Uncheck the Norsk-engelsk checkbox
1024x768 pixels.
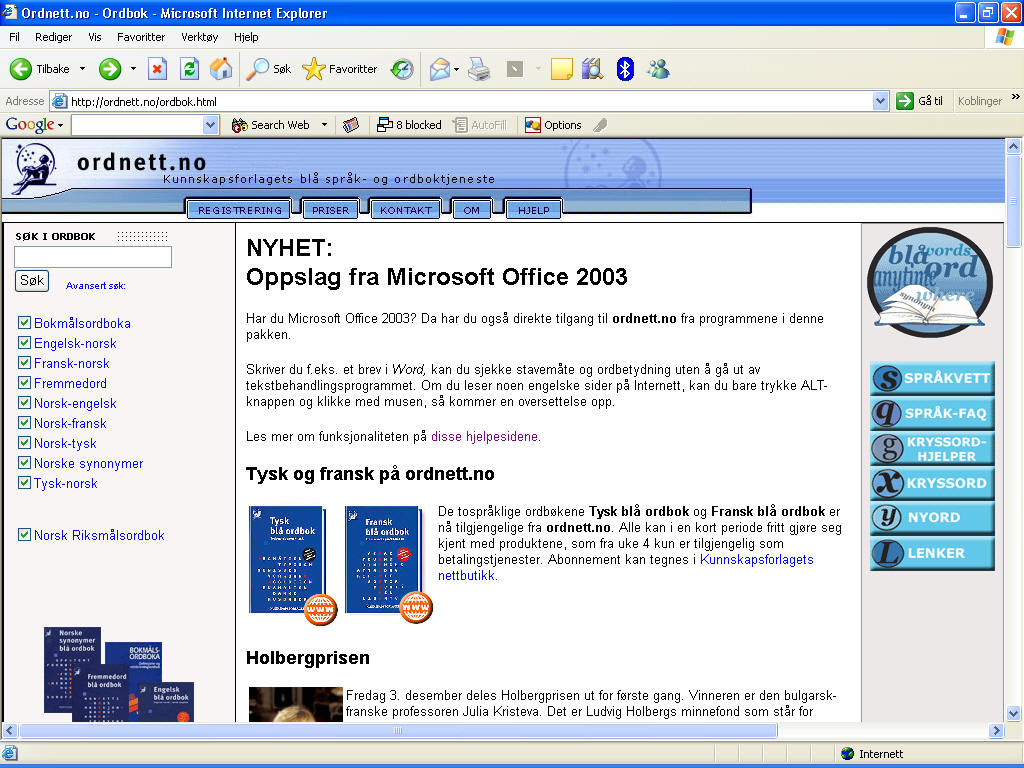pos(24,403)
